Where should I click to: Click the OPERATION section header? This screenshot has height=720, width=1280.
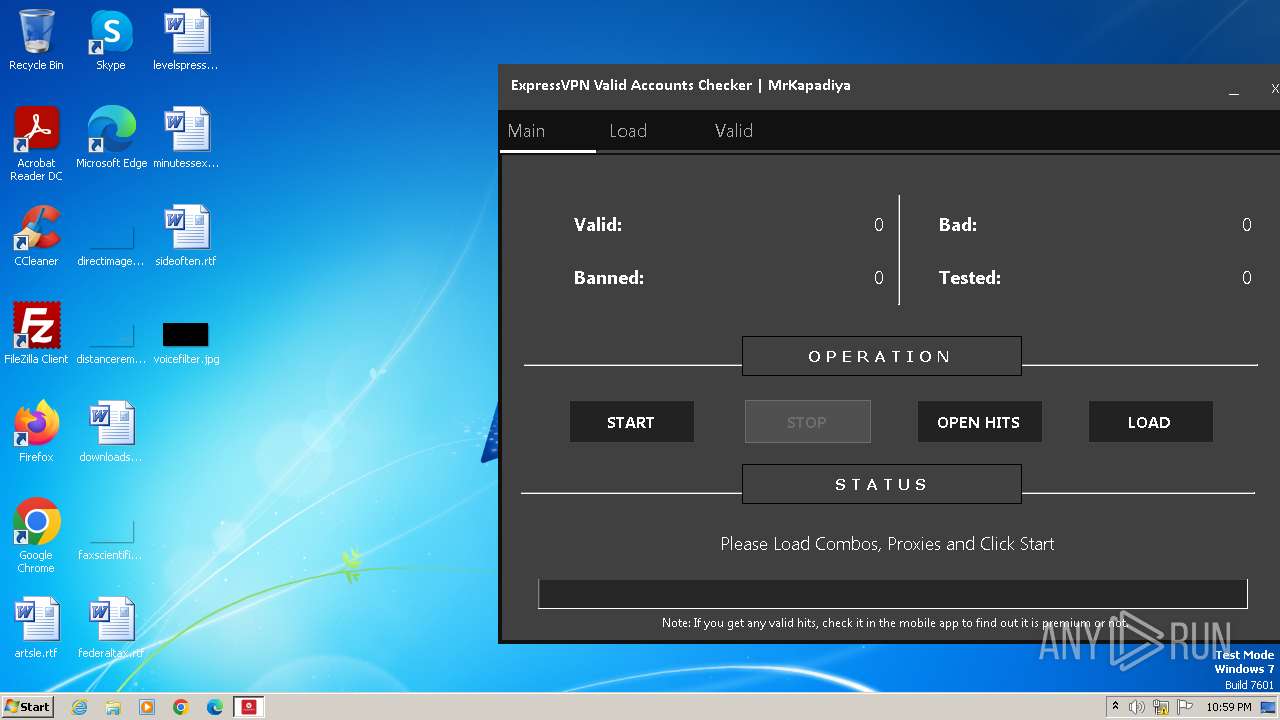(x=881, y=356)
